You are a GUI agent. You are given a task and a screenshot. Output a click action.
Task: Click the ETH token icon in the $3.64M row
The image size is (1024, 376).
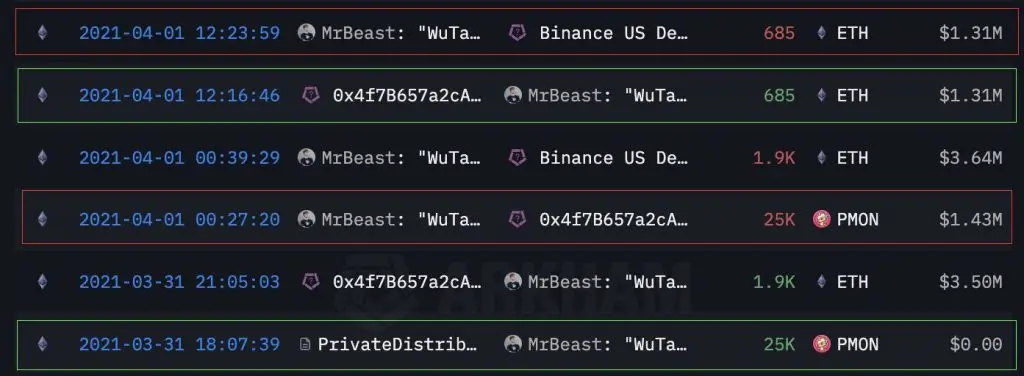[x=822, y=157]
